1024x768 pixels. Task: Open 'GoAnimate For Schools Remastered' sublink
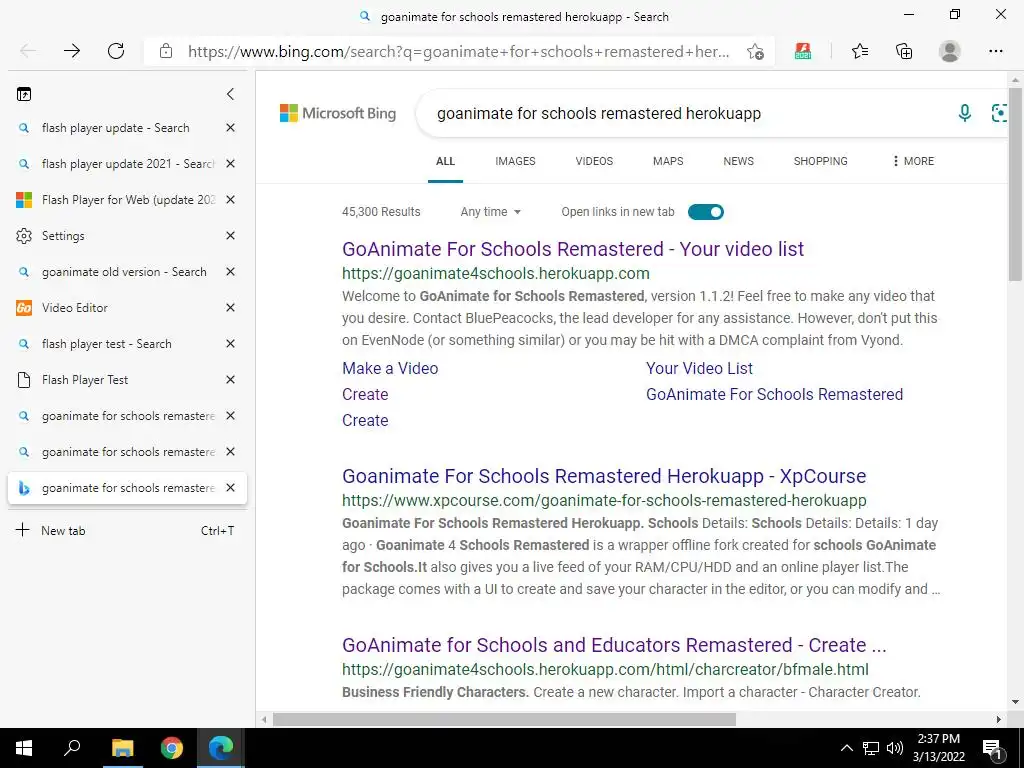(x=774, y=394)
